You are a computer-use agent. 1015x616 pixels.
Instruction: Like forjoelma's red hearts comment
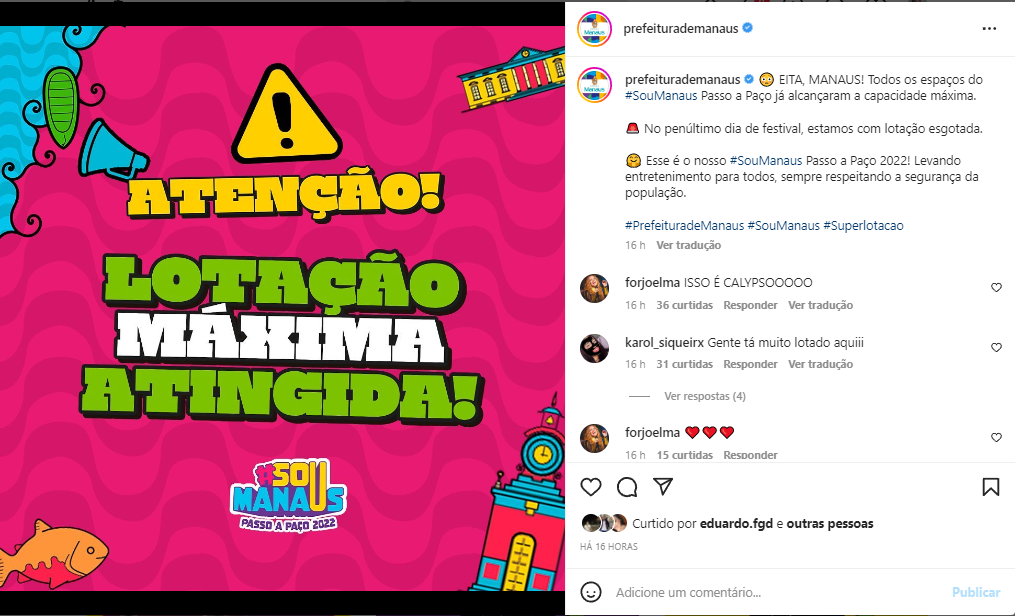pos(996,437)
